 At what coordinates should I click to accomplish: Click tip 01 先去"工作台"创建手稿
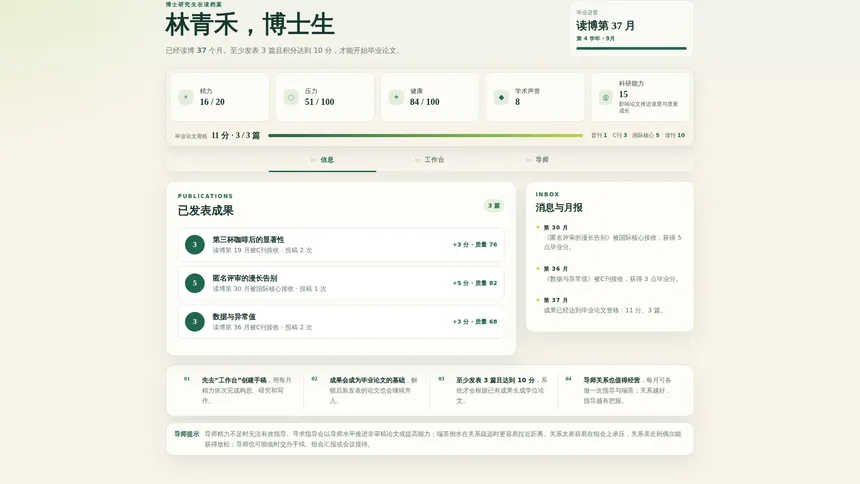(239, 390)
